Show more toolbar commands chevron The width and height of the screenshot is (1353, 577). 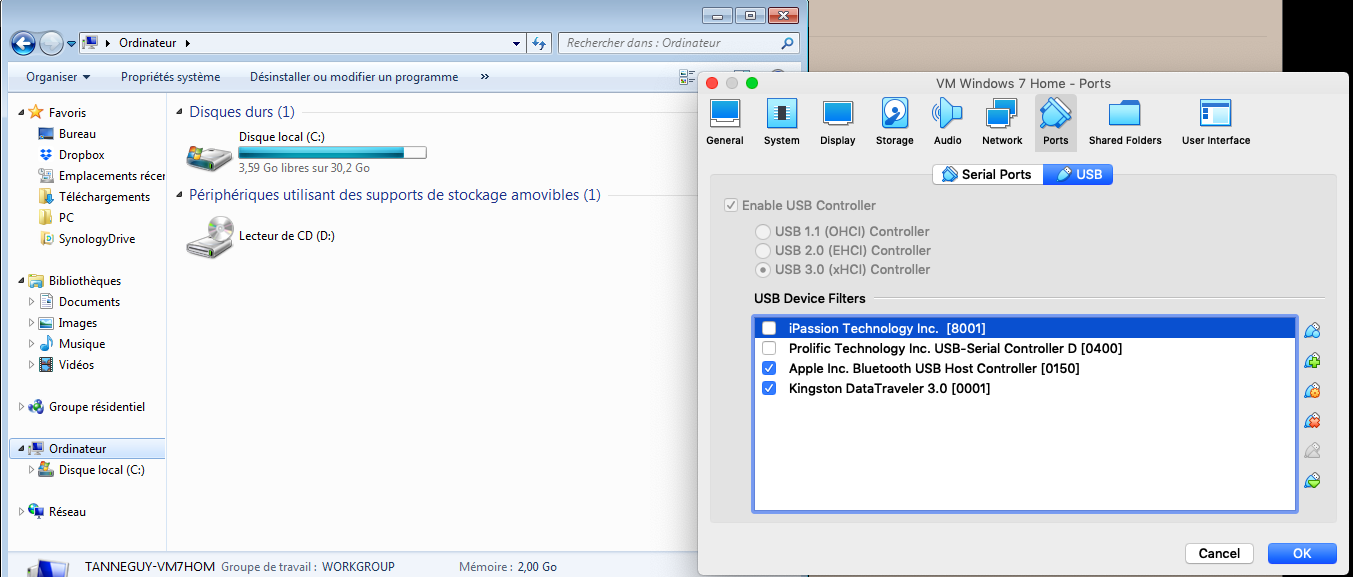(x=485, y=77)
